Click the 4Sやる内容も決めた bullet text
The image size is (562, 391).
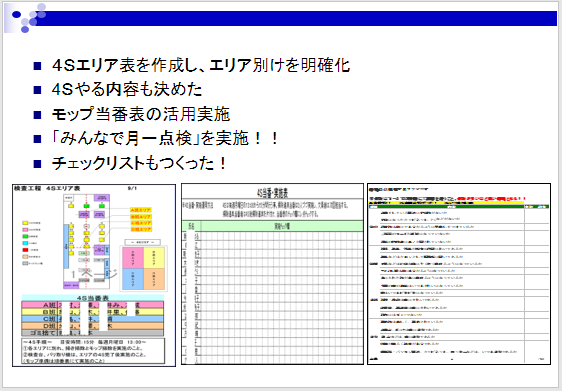[127, 90]
